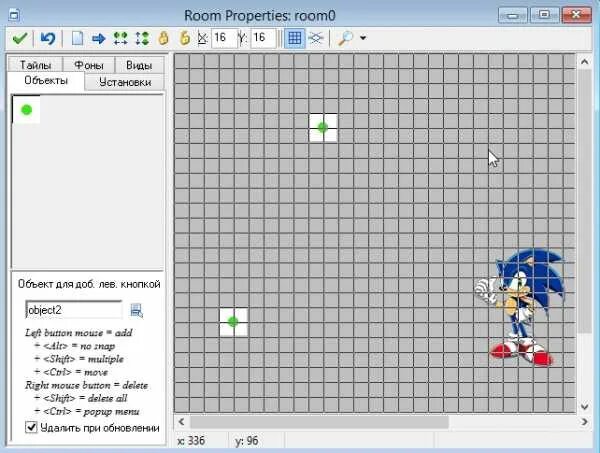Switch to the Виды tab
600x453 pixels.
(x=139, y=65)
